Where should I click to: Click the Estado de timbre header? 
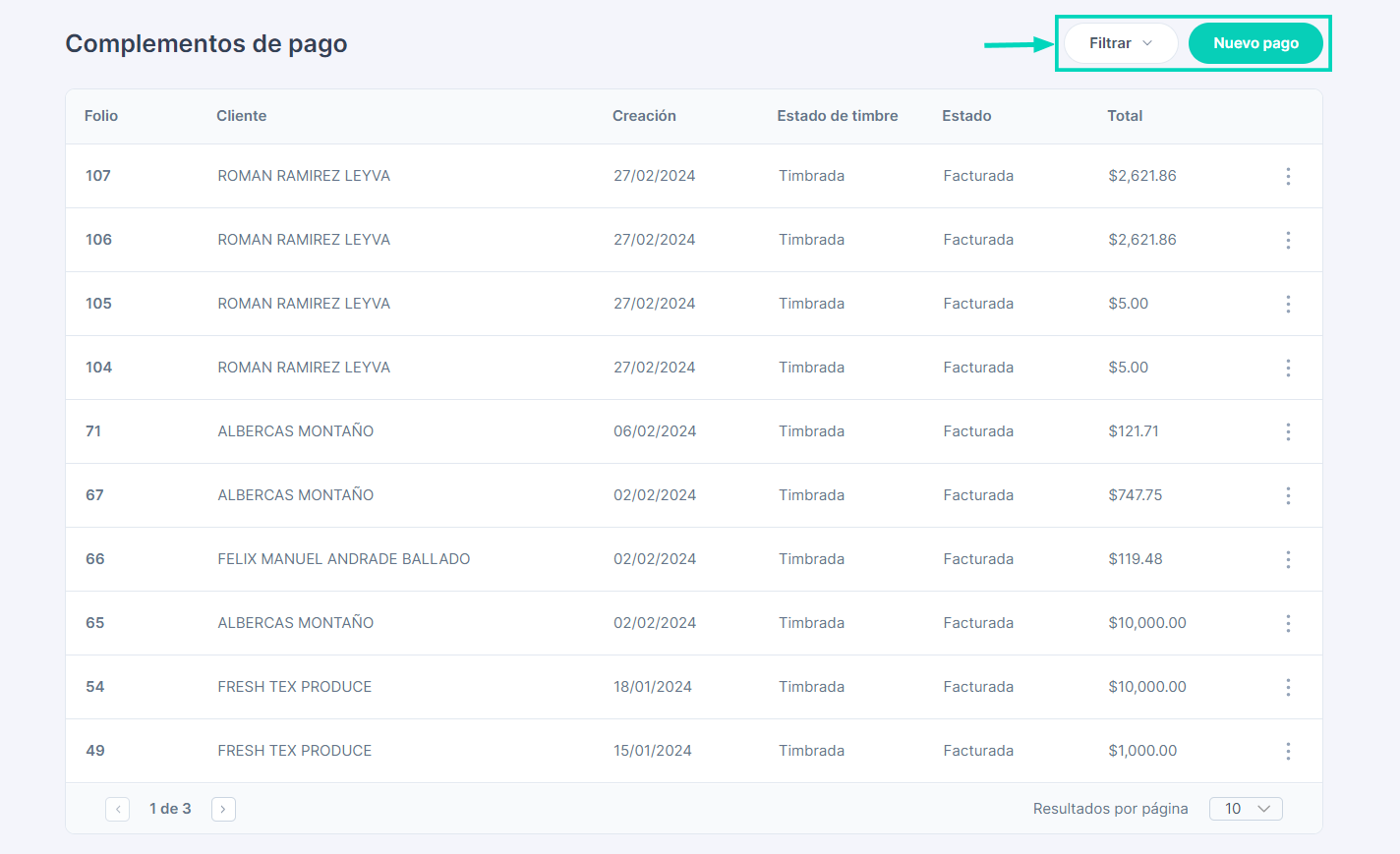click(x=837, y=116)
